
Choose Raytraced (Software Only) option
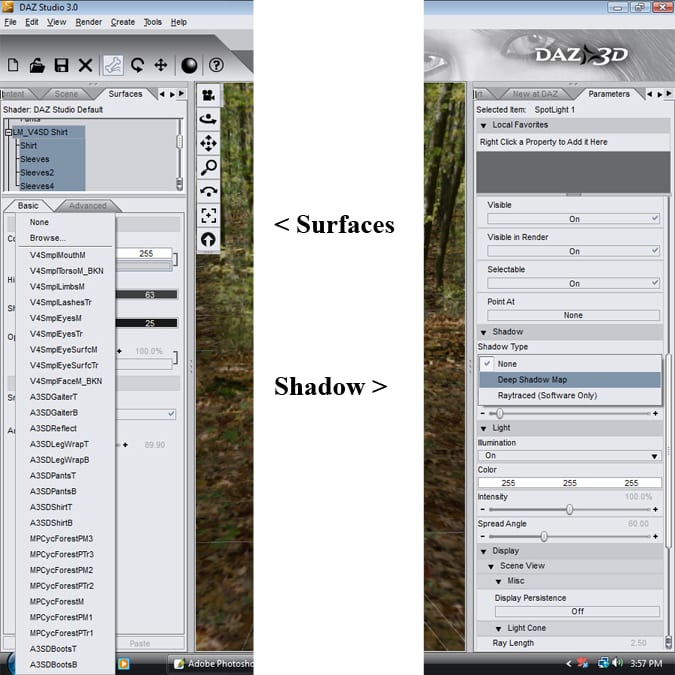[x=570, y=395]
